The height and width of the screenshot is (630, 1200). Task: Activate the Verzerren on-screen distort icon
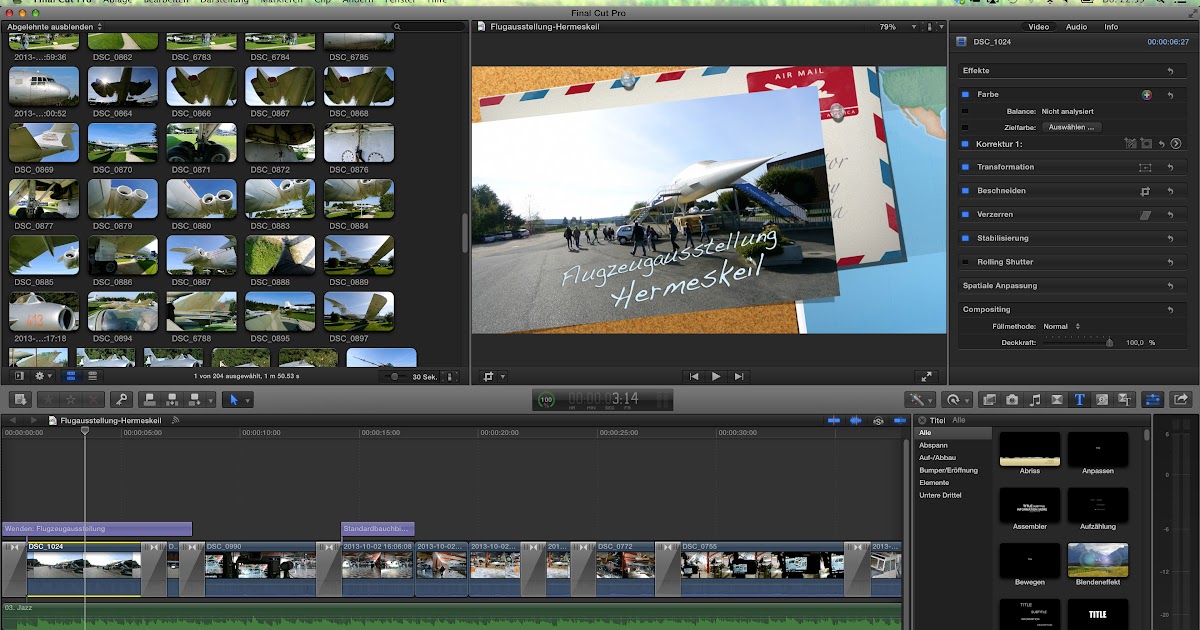coord(1146,215)
